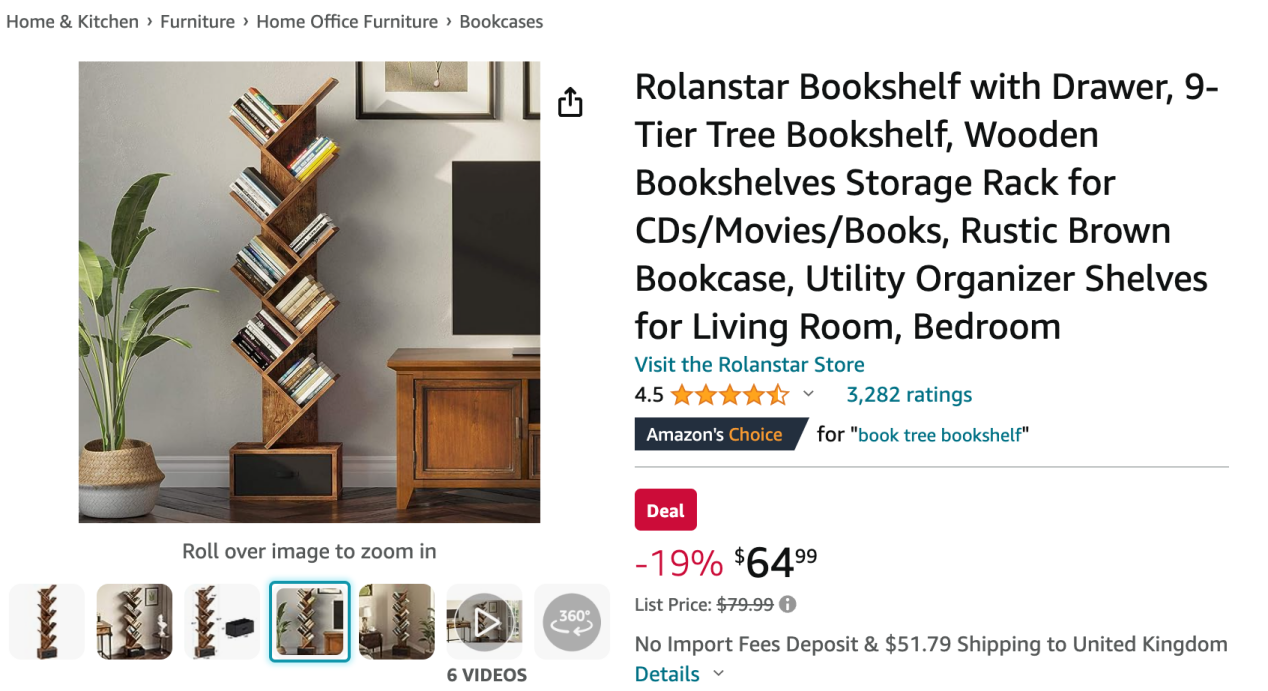Expand the rating breakdown chevron

[x=809, y=395]
